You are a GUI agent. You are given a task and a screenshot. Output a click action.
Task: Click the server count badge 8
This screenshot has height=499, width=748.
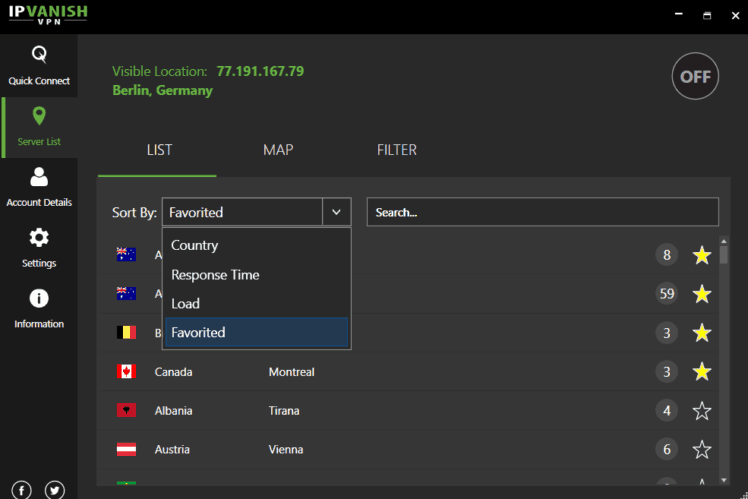667,255
